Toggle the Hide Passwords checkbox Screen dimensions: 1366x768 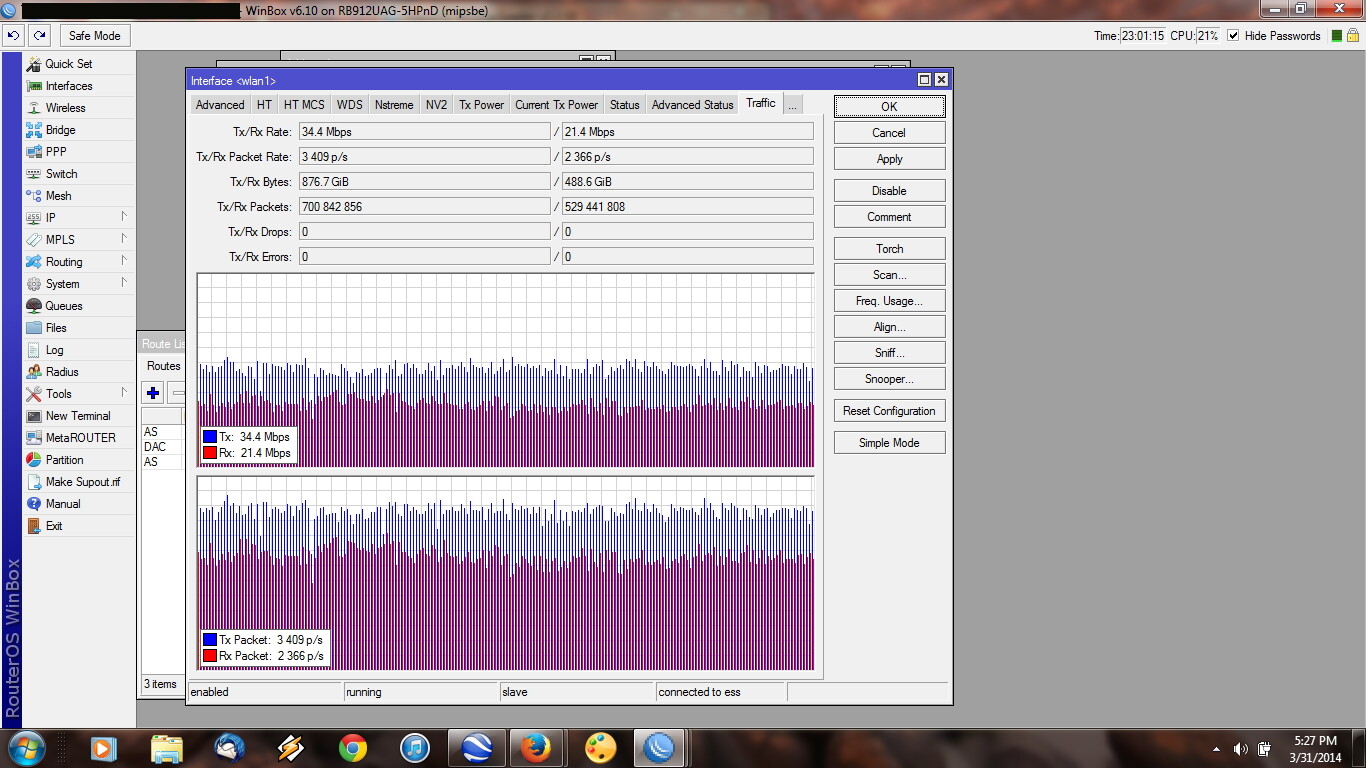pyautogui.click(x=1233, y=36)
